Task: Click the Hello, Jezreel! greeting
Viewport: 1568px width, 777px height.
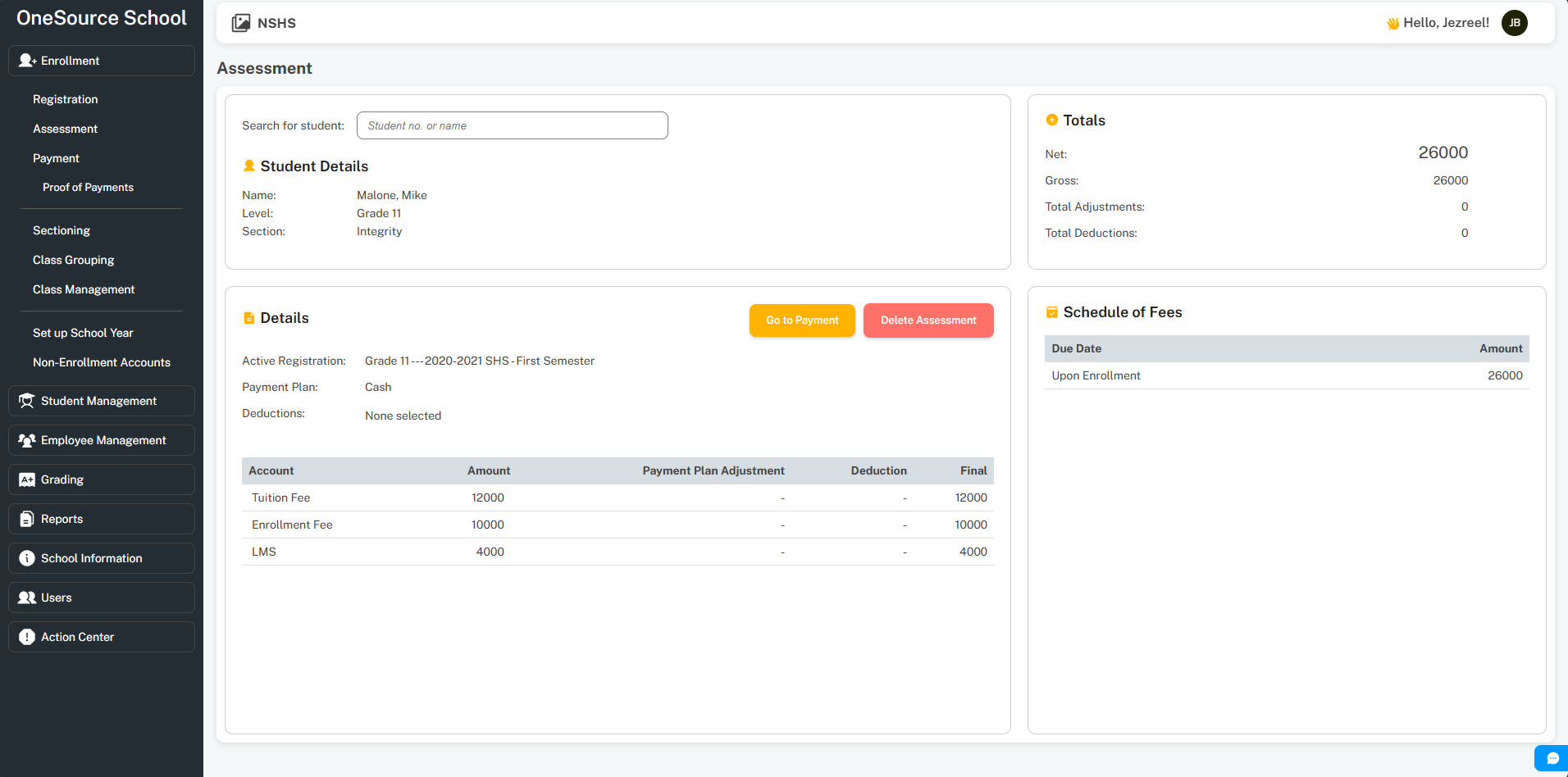Action: click(x=1447, y=23)
